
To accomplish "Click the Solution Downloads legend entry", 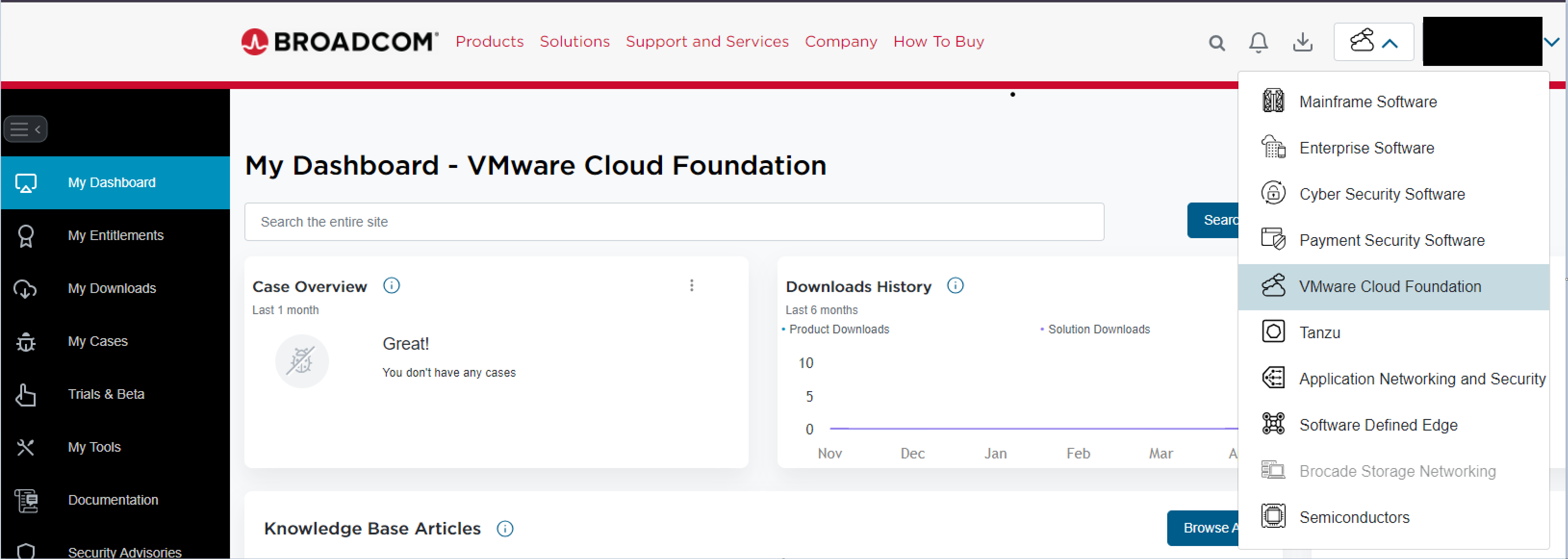I will [x=1095, y=330].
